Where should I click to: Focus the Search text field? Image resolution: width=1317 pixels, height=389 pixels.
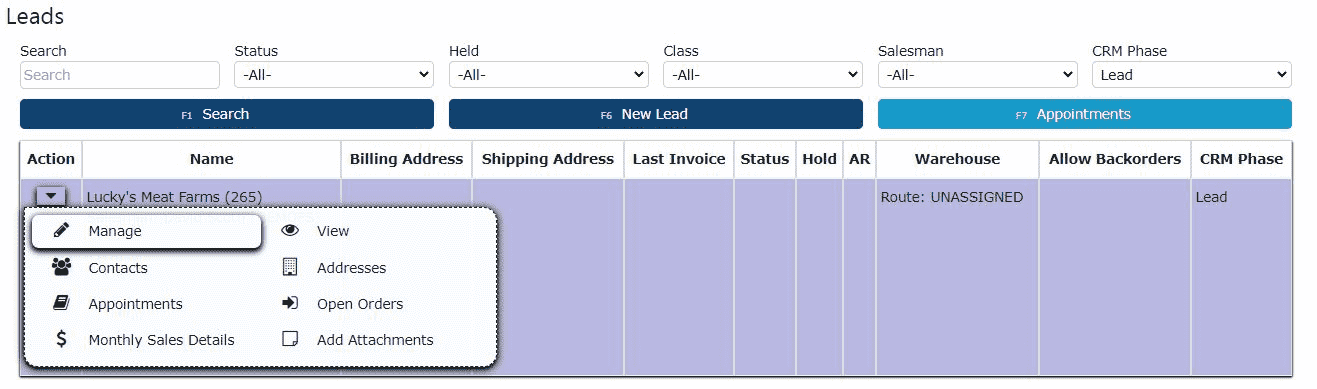pos(120,75)
